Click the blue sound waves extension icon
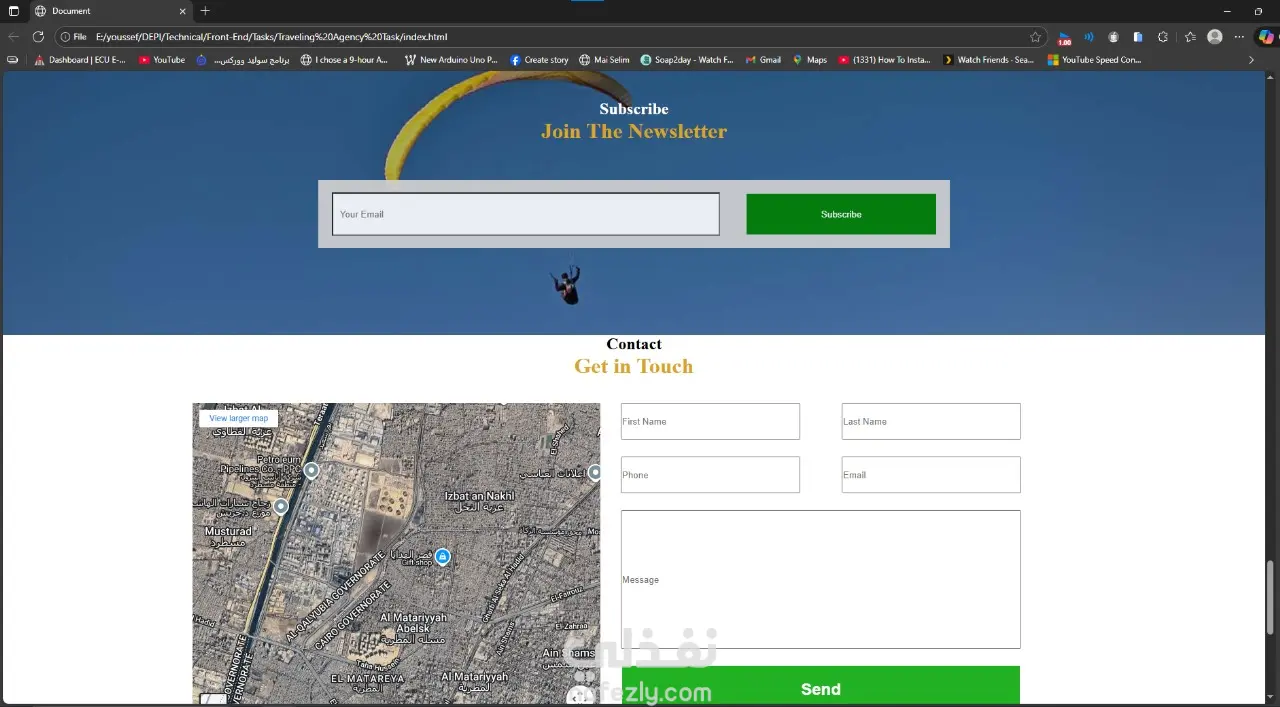1280x707 pixels. point(1089,37)
